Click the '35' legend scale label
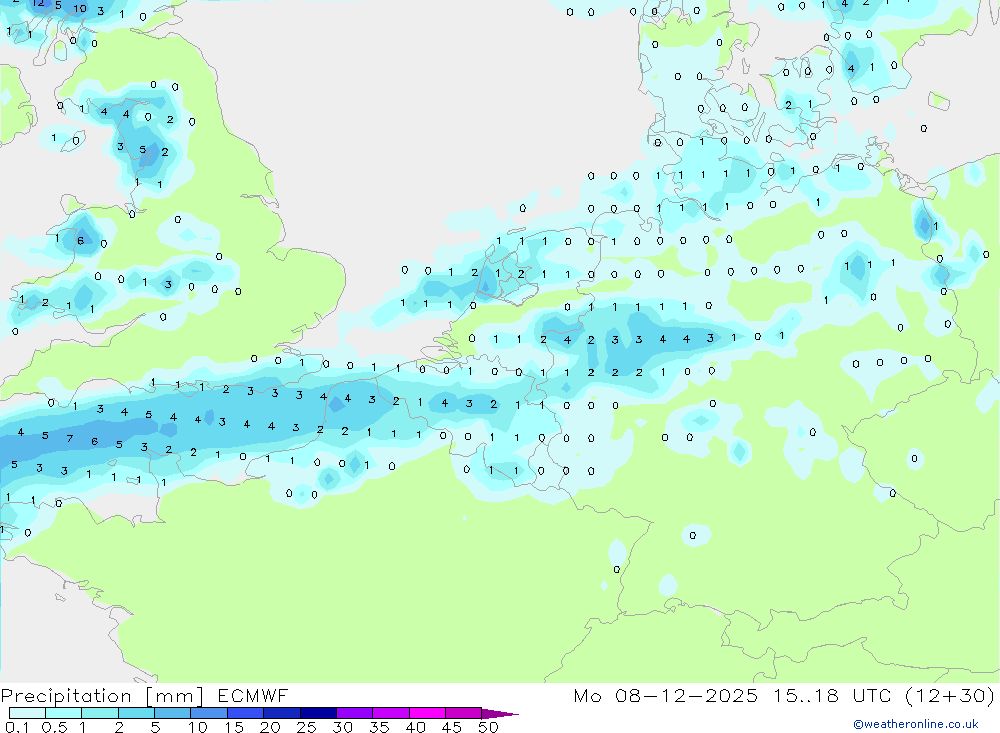The image size is (1000, 733). (379, 727)
